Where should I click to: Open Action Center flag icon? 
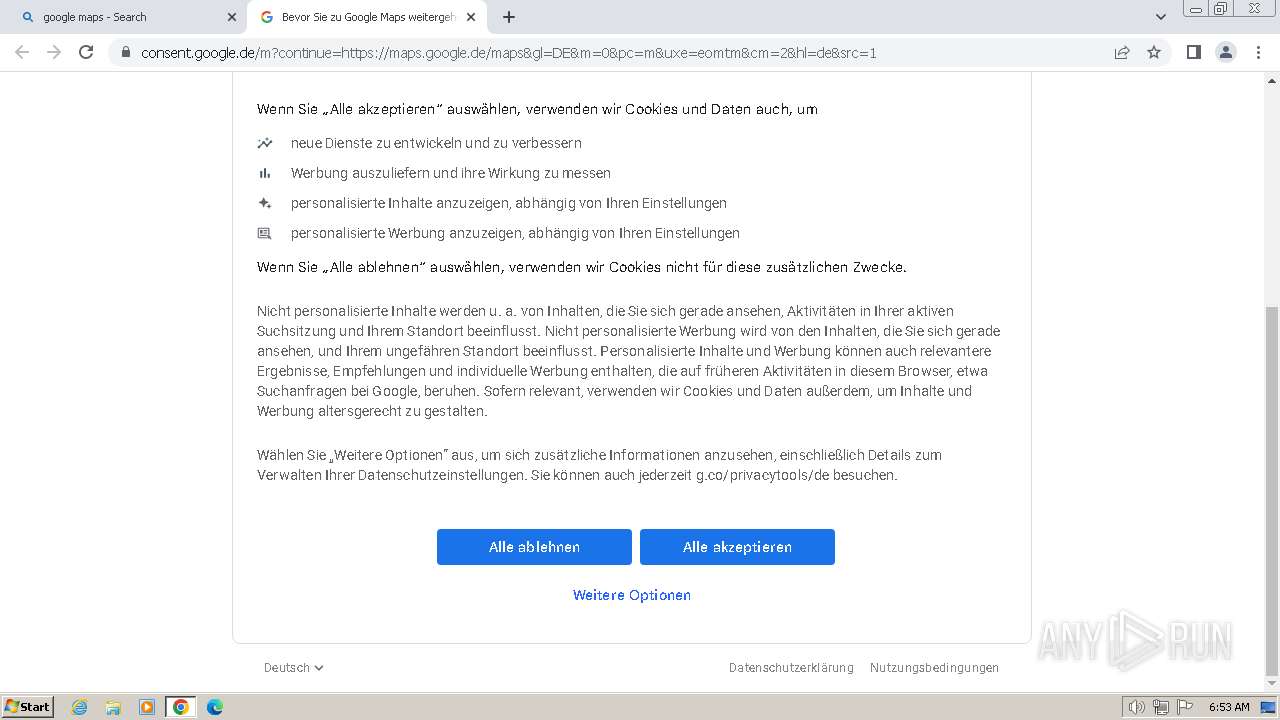1185,707
